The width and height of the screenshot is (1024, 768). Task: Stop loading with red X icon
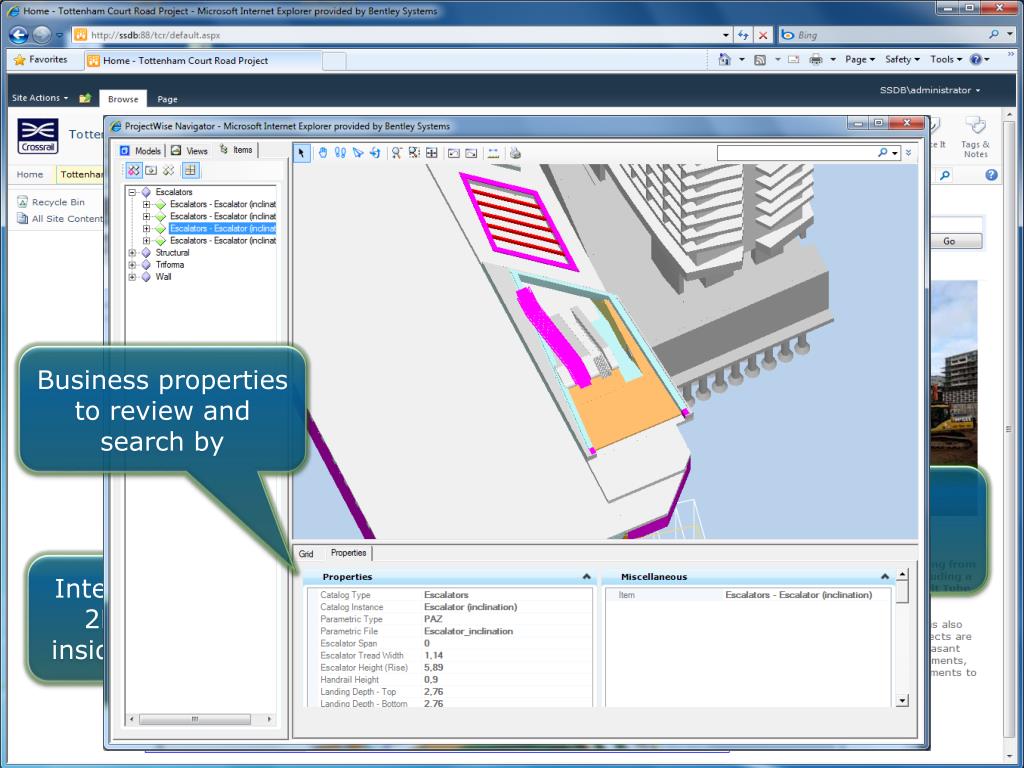pyautogui.click(x=763, y=35)
